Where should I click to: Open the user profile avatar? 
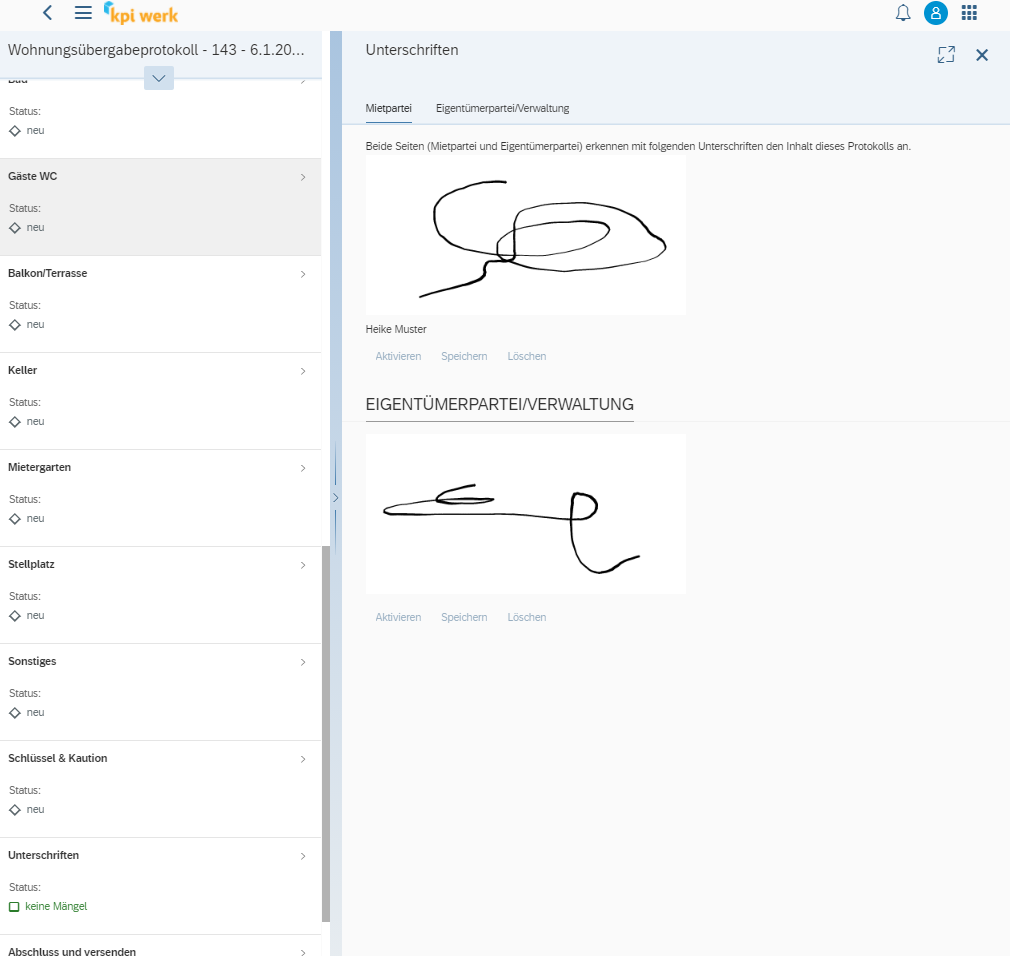tap(936, 13)
